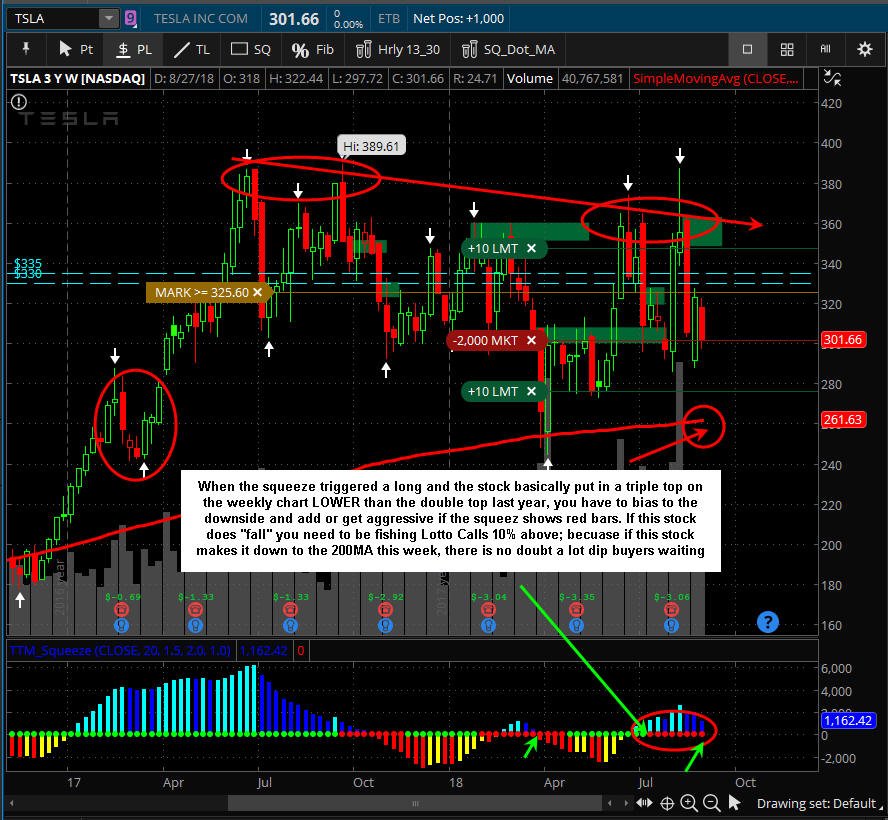Image resolution: width=888 pixels, height=820 pixels.
Task: Toggle the P&L drawing mode
Action: [x=135, y=50]
